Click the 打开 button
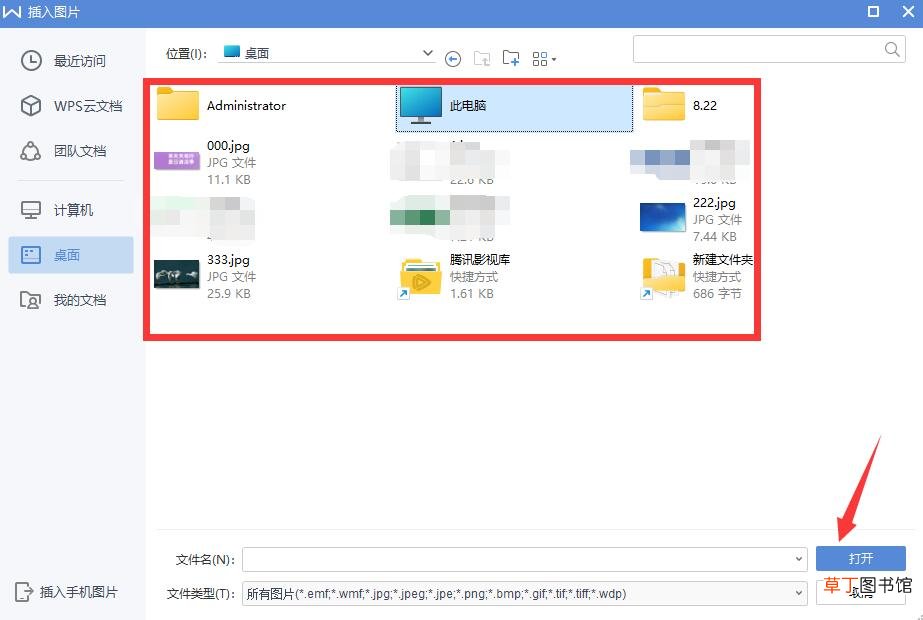The image size is (923, 620). 861,558
